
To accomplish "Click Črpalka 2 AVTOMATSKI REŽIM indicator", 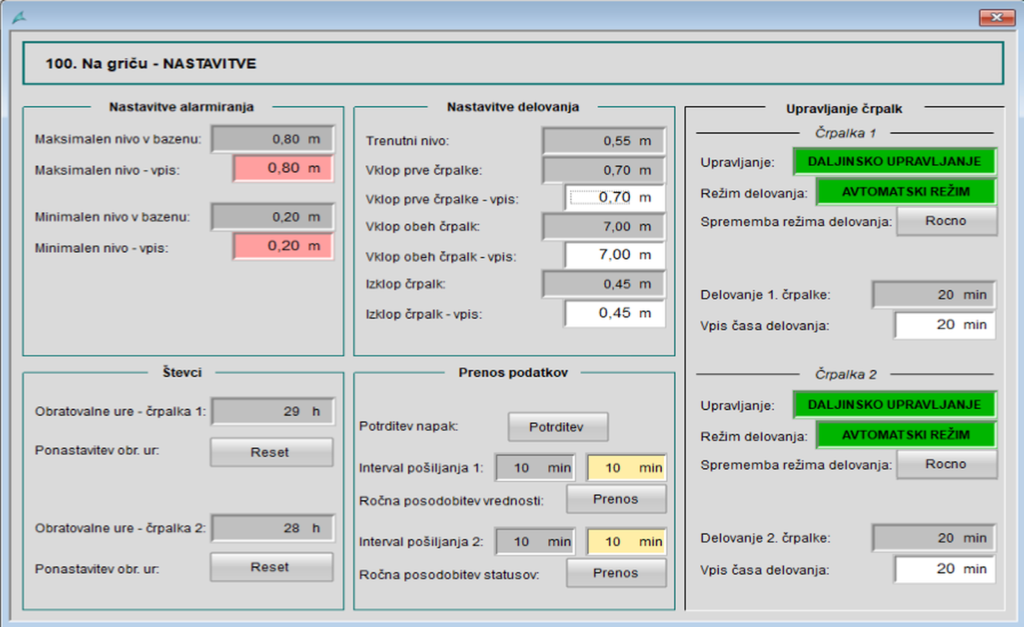I will pyautogui.click(x=907, y=436).
